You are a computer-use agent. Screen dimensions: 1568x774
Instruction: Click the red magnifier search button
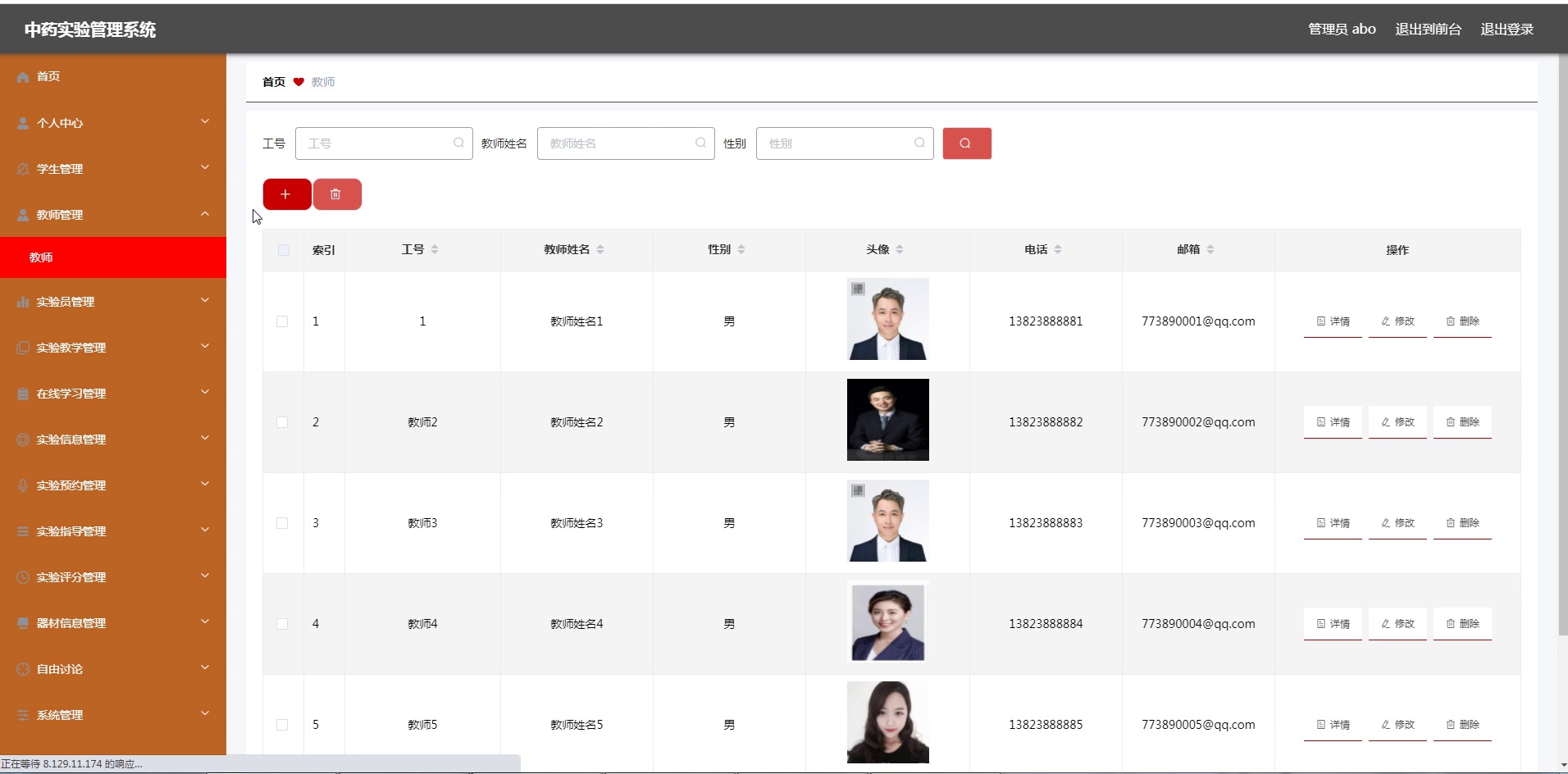(967, 143)
